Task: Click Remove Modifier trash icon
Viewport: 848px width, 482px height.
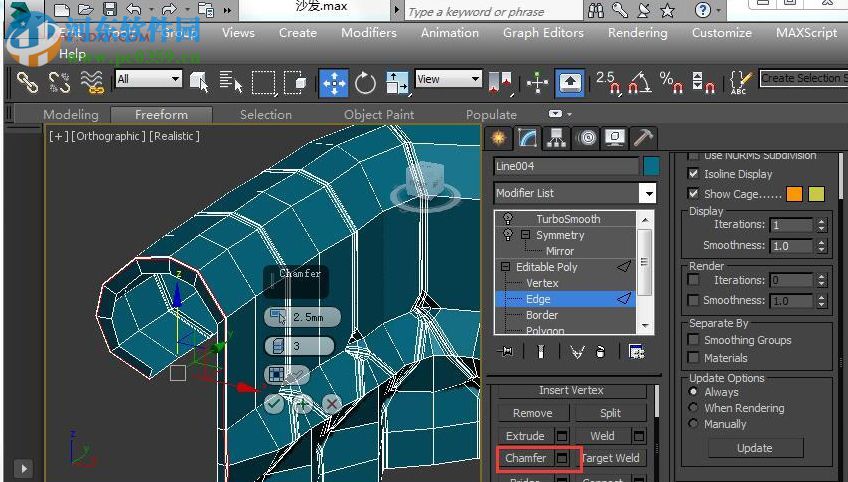Action: pos(600,352)
